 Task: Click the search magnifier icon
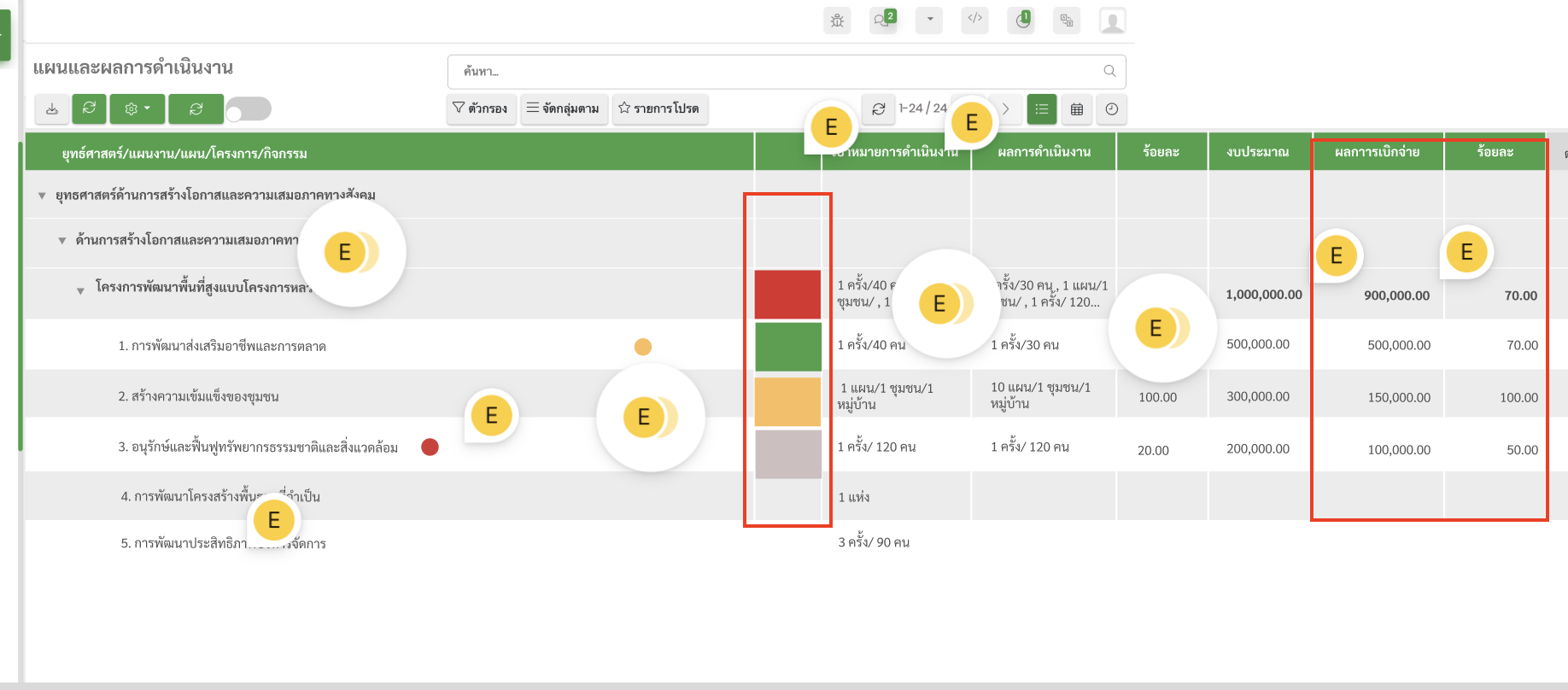[1109, 71]
